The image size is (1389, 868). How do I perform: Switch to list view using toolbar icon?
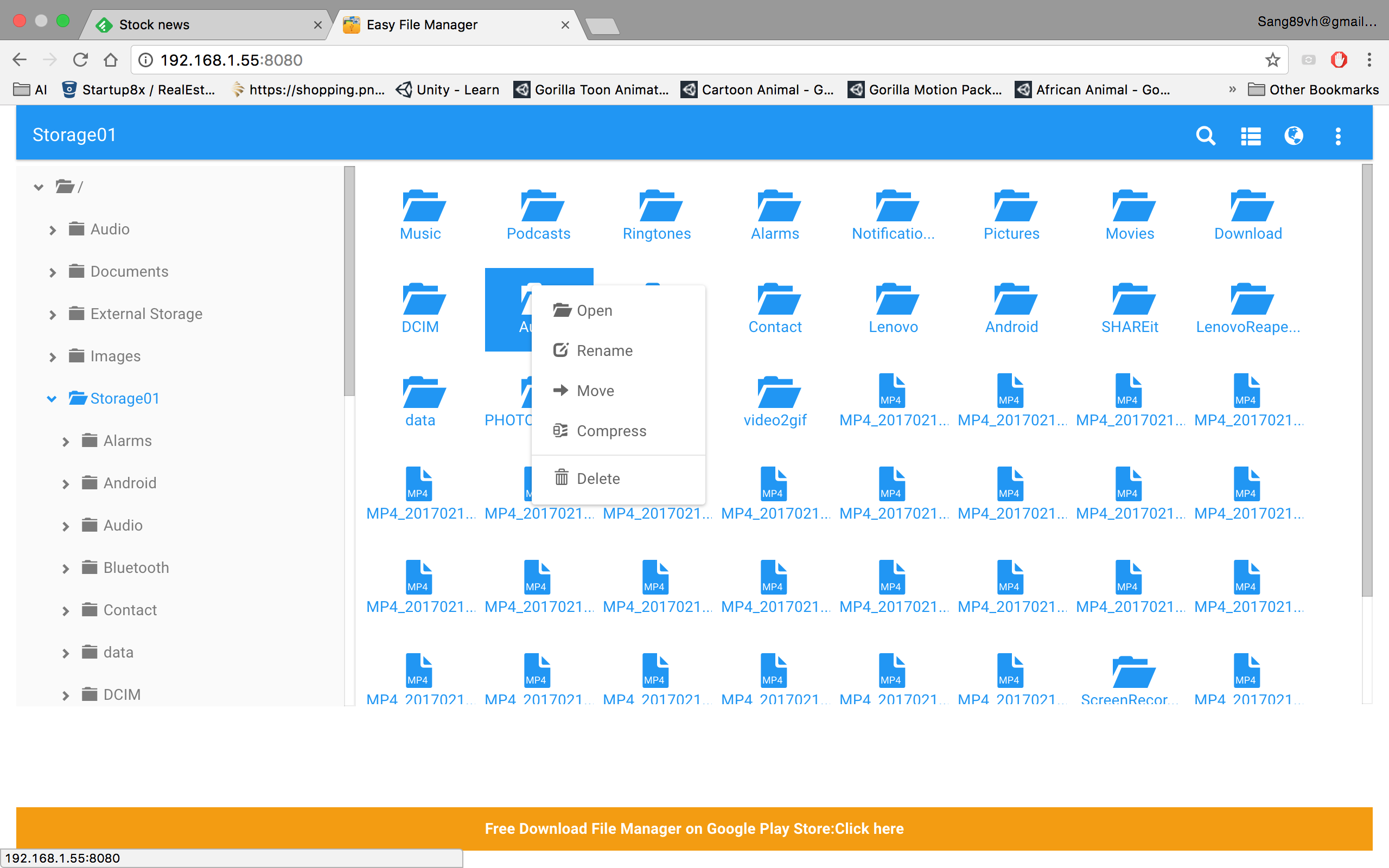click(1250, 136)
